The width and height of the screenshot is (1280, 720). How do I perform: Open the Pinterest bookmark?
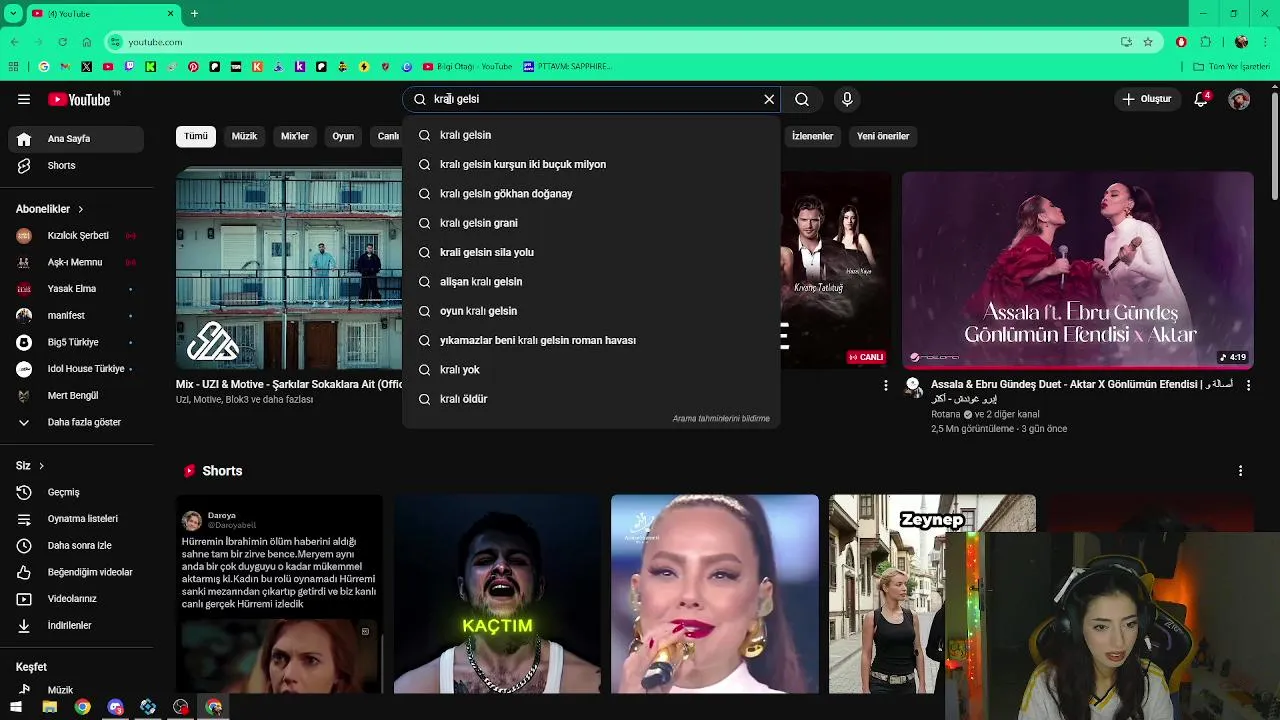193,67
